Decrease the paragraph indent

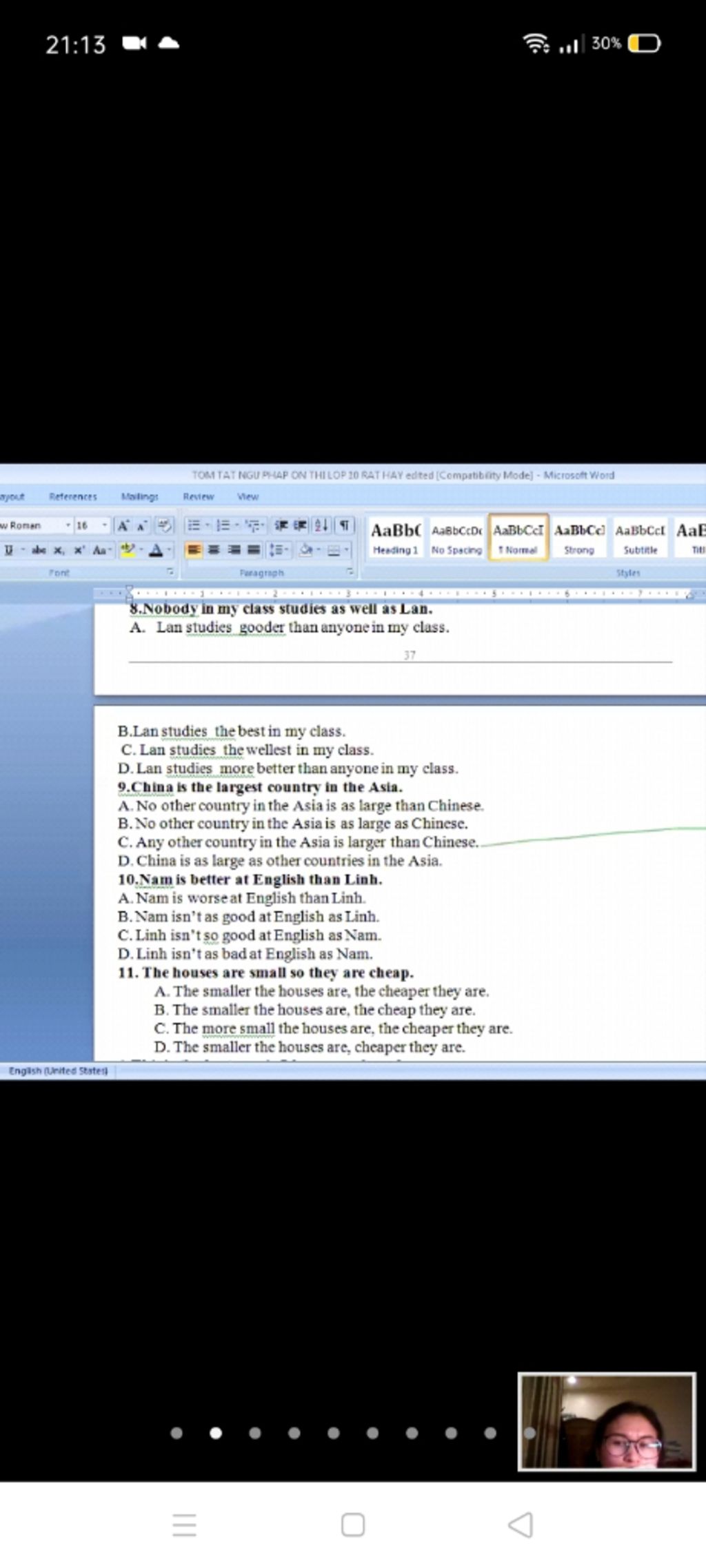pyautogui.click(x=281, y=525)
